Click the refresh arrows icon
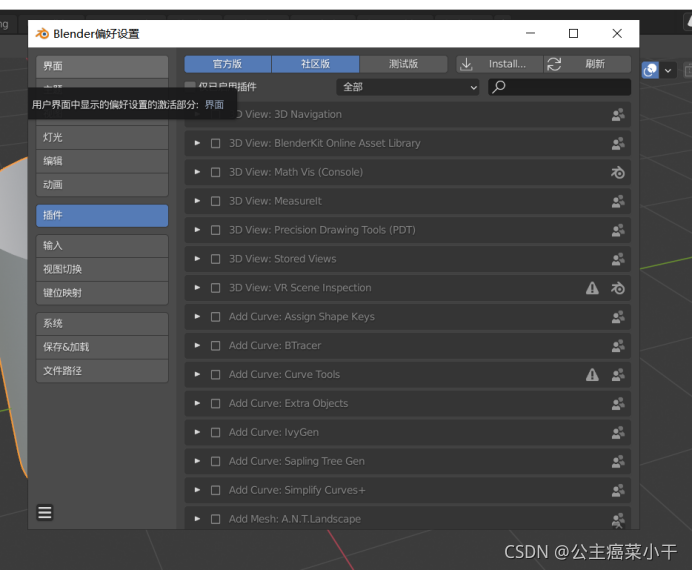Screen dimensions: 693x570 554,64
